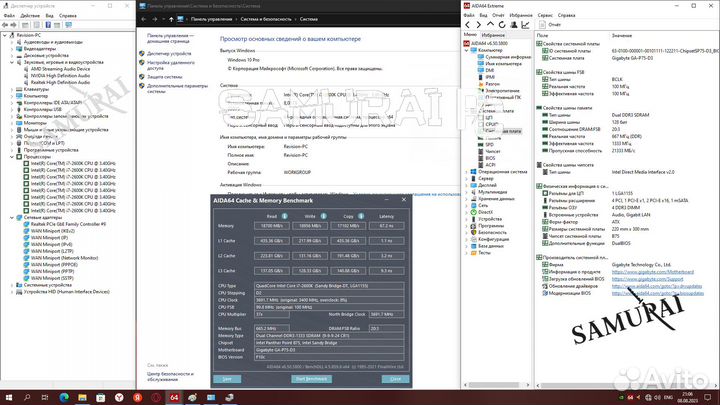Open gigabyte.com Motherboard link in AIDA64
The image size is (720, 405).
(652, 272)
